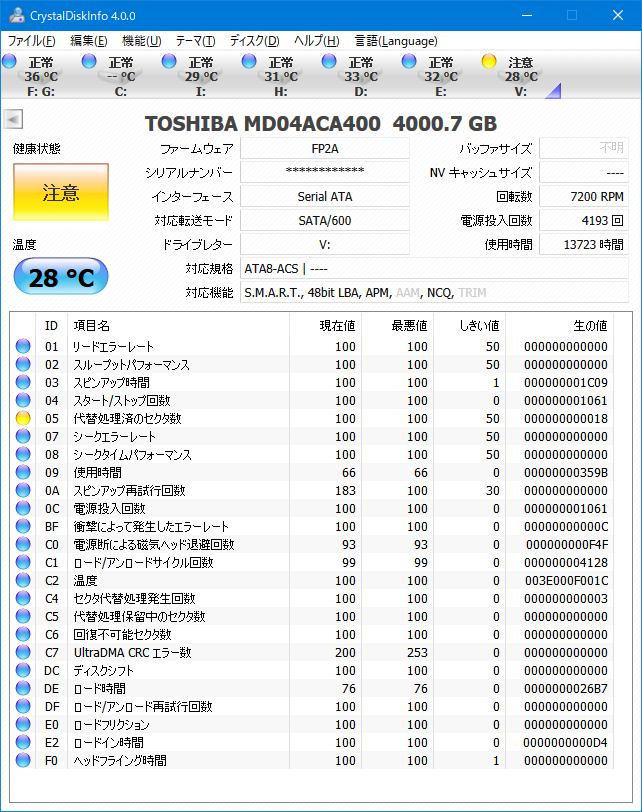Click the status orb for attribute C5
642x812 pixels.
click(x=23, y=616)
